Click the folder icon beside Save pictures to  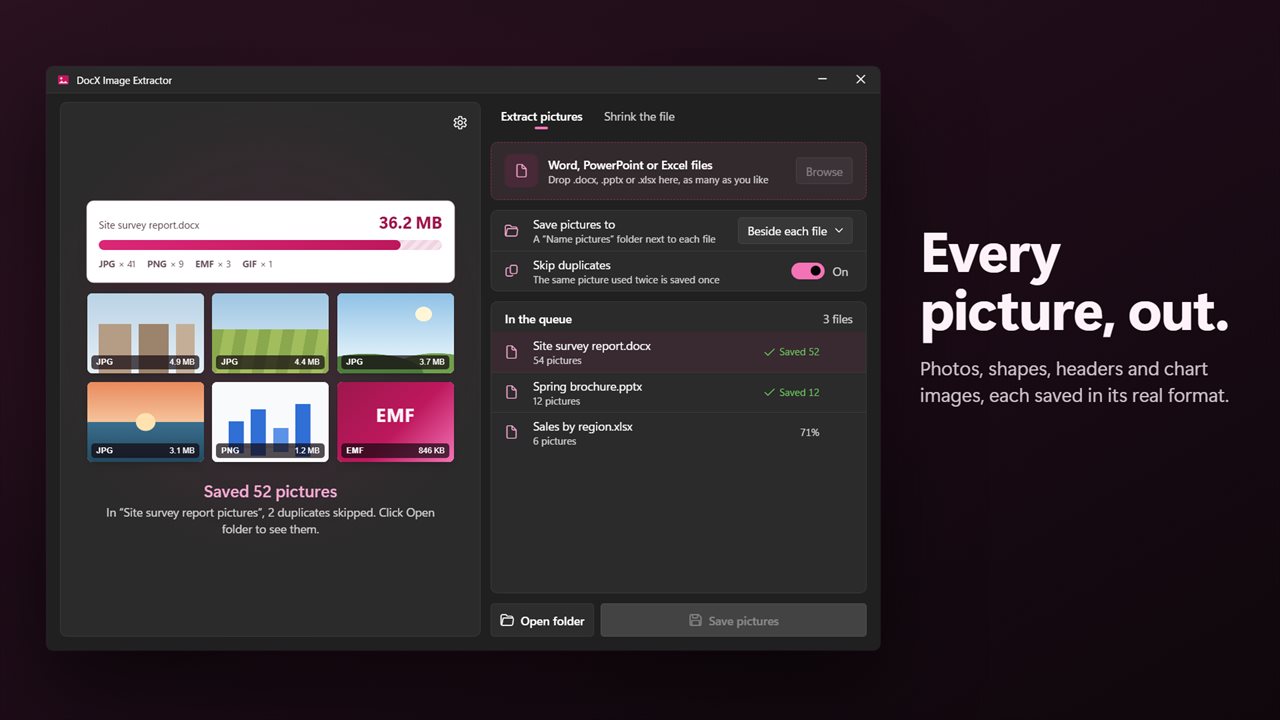coord(511,231)
